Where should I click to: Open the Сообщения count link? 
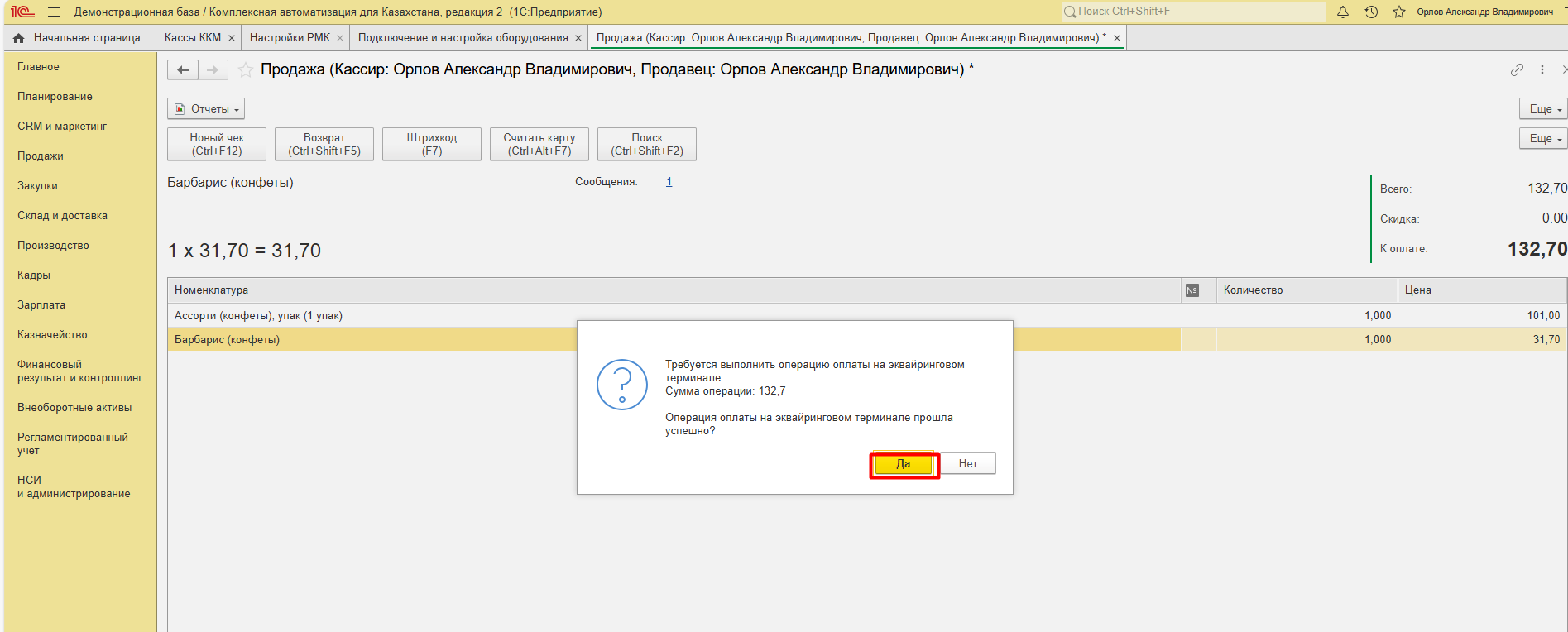pos(669,182)
